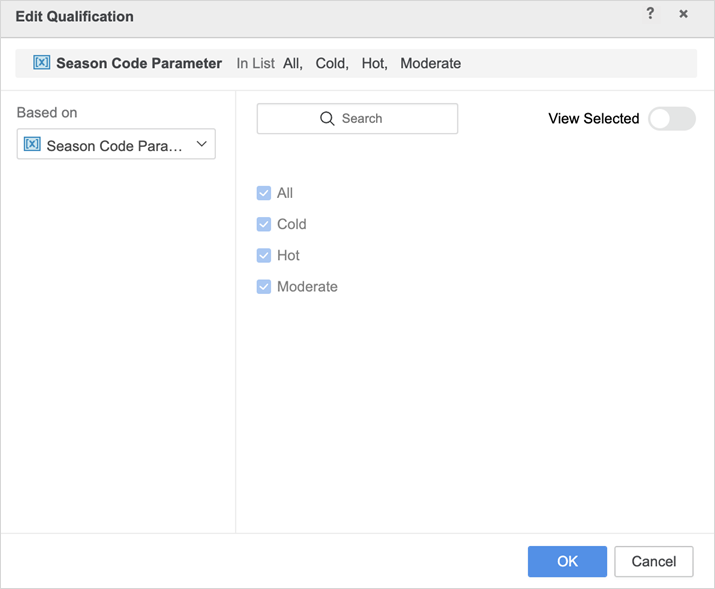This screenshot has height=589, width=715.
Task: Select the Cold value in summary bar
Action: pyautogui.click(x=330, y=63)
